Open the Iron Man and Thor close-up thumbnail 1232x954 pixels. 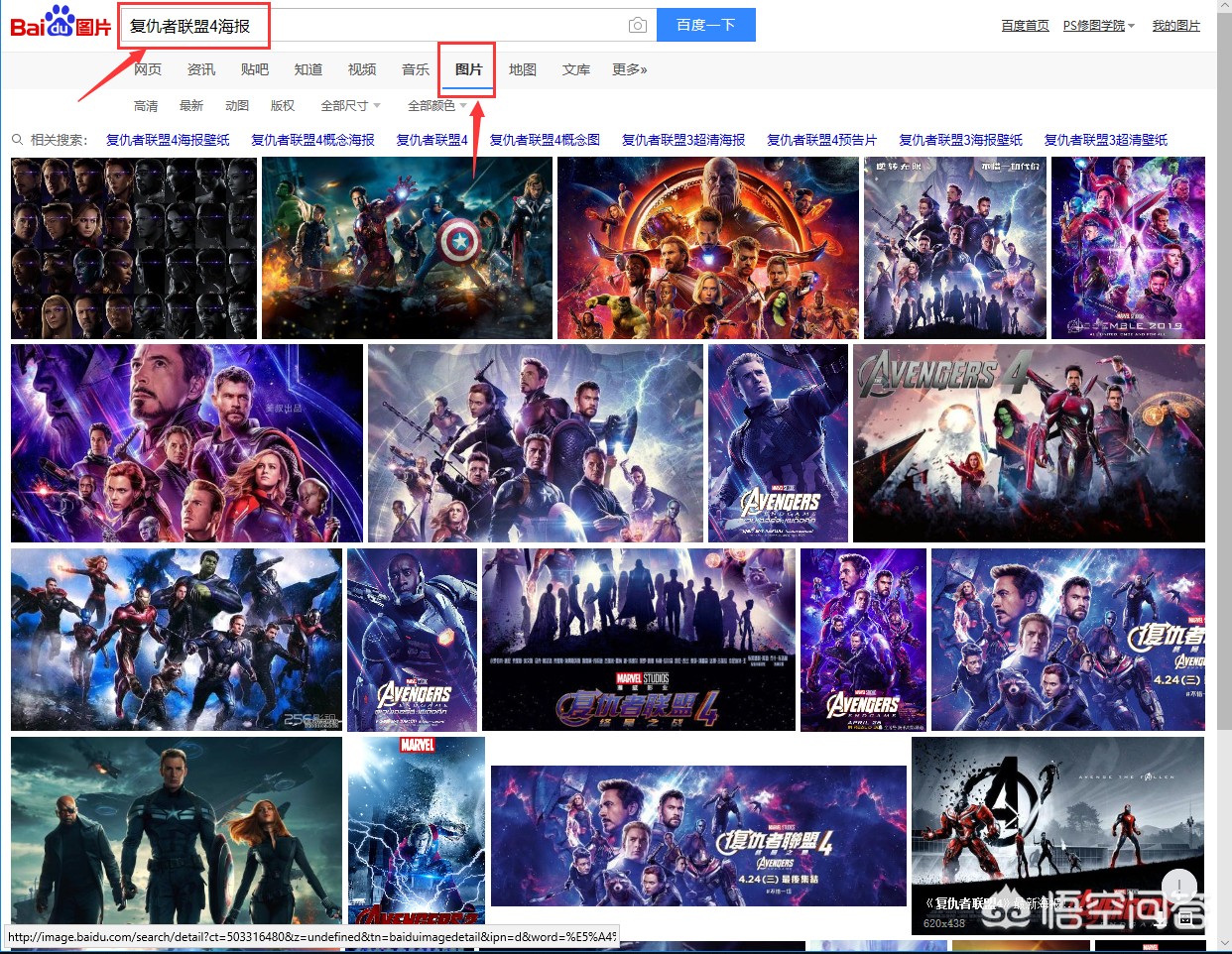pos(186,443)
